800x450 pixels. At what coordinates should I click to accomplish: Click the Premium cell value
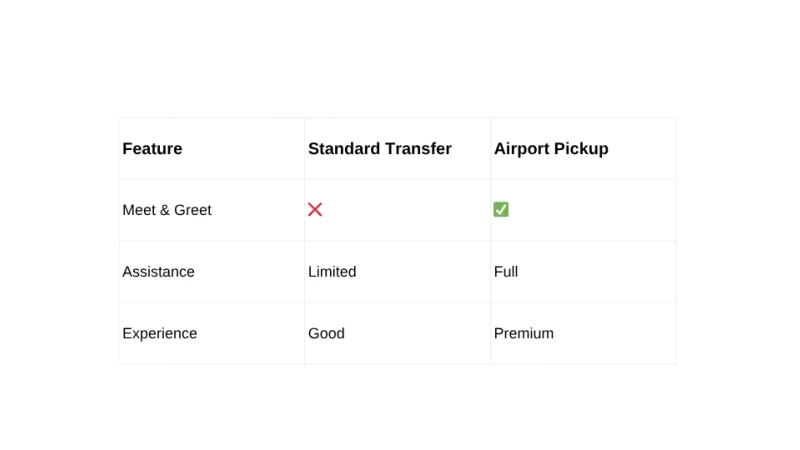pos(524,333)
